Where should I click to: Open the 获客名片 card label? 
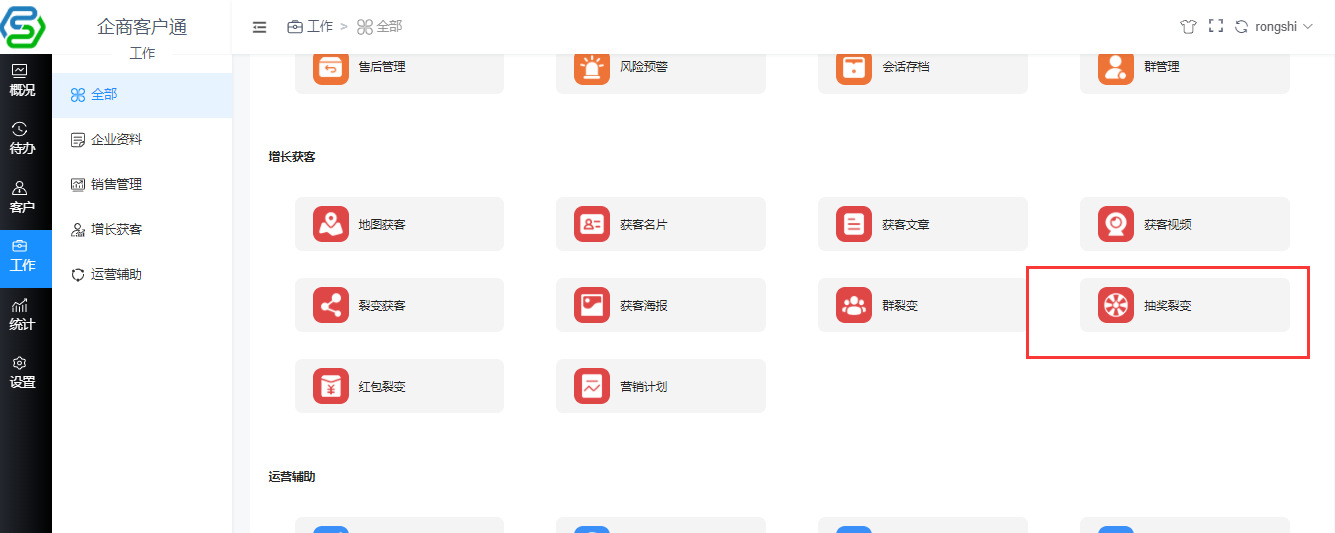click(644, 225)
